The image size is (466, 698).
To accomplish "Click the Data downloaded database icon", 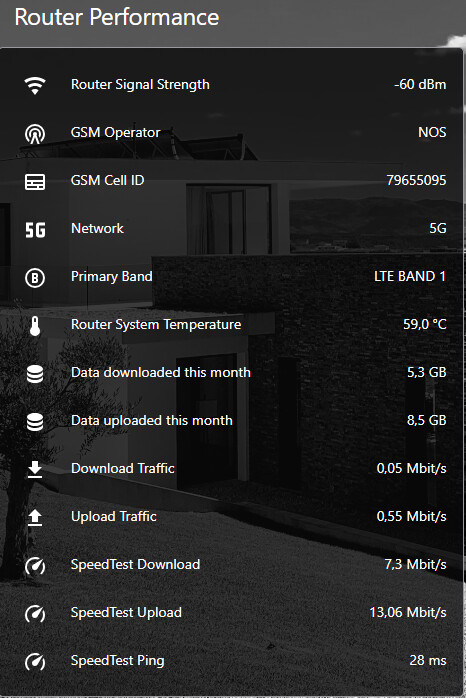I will click(x=35, y=374).
